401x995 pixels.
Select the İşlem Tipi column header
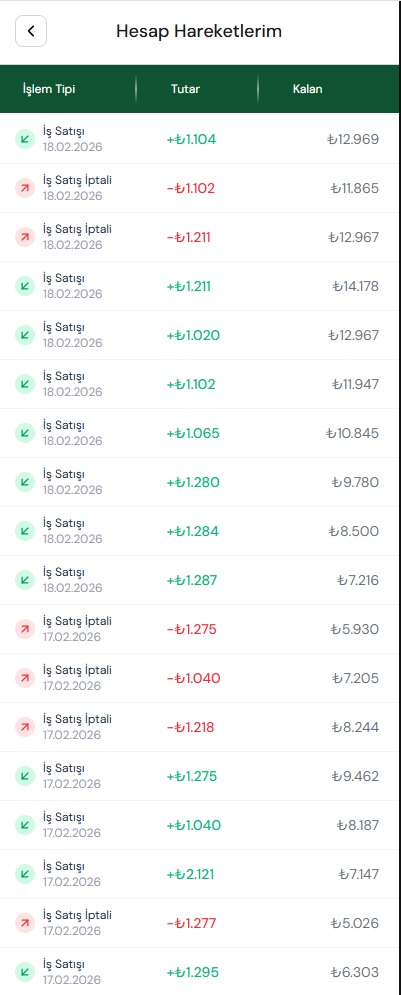(x=49, y=89)
